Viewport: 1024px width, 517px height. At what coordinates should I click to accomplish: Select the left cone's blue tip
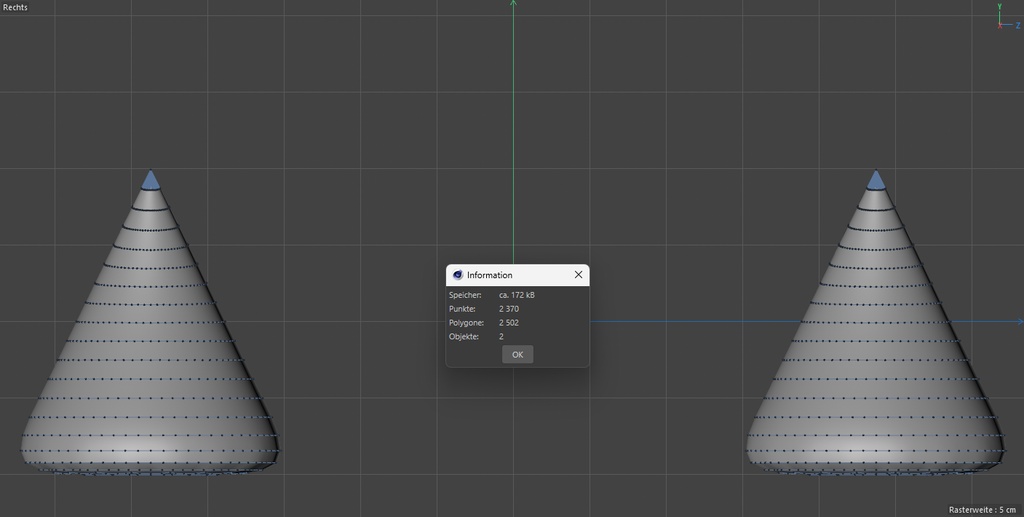point(151,181)
